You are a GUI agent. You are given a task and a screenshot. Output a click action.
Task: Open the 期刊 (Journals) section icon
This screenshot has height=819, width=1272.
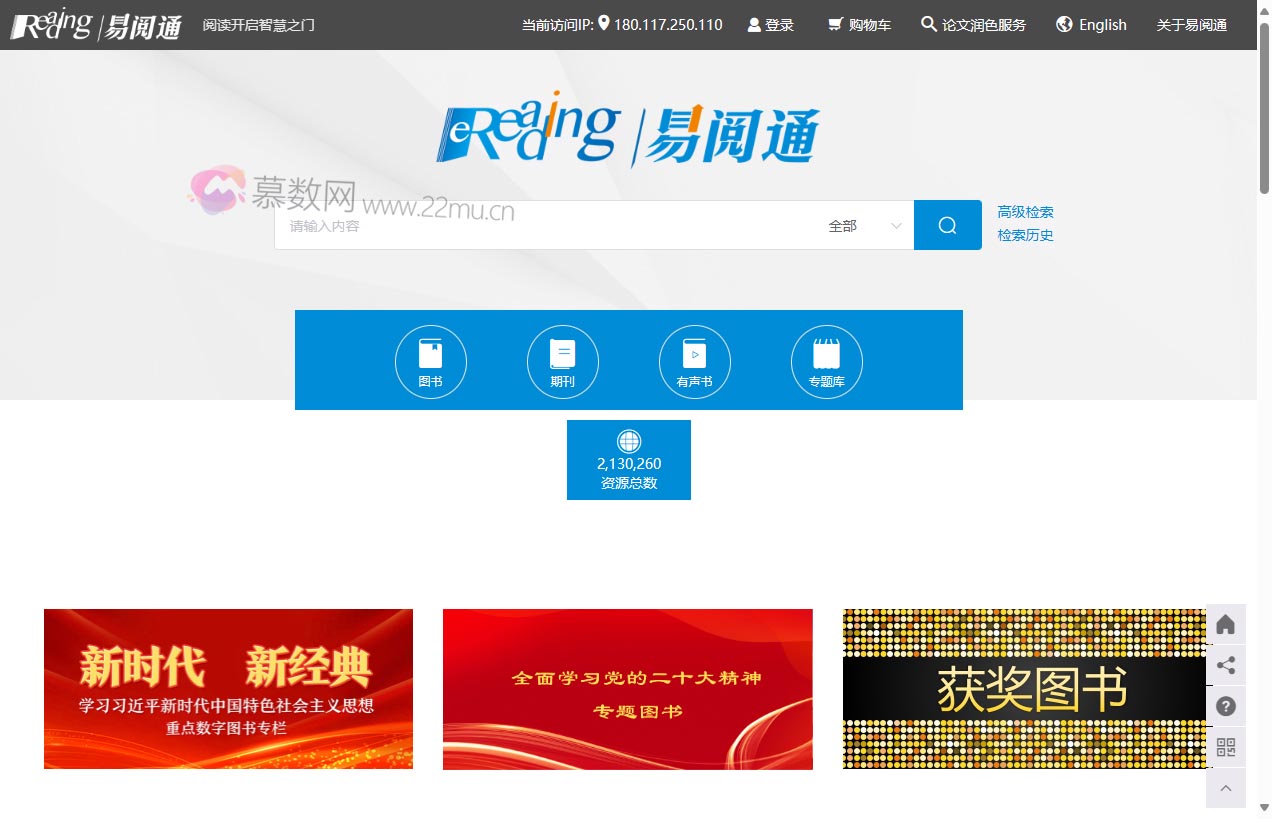tap(562, 361)
